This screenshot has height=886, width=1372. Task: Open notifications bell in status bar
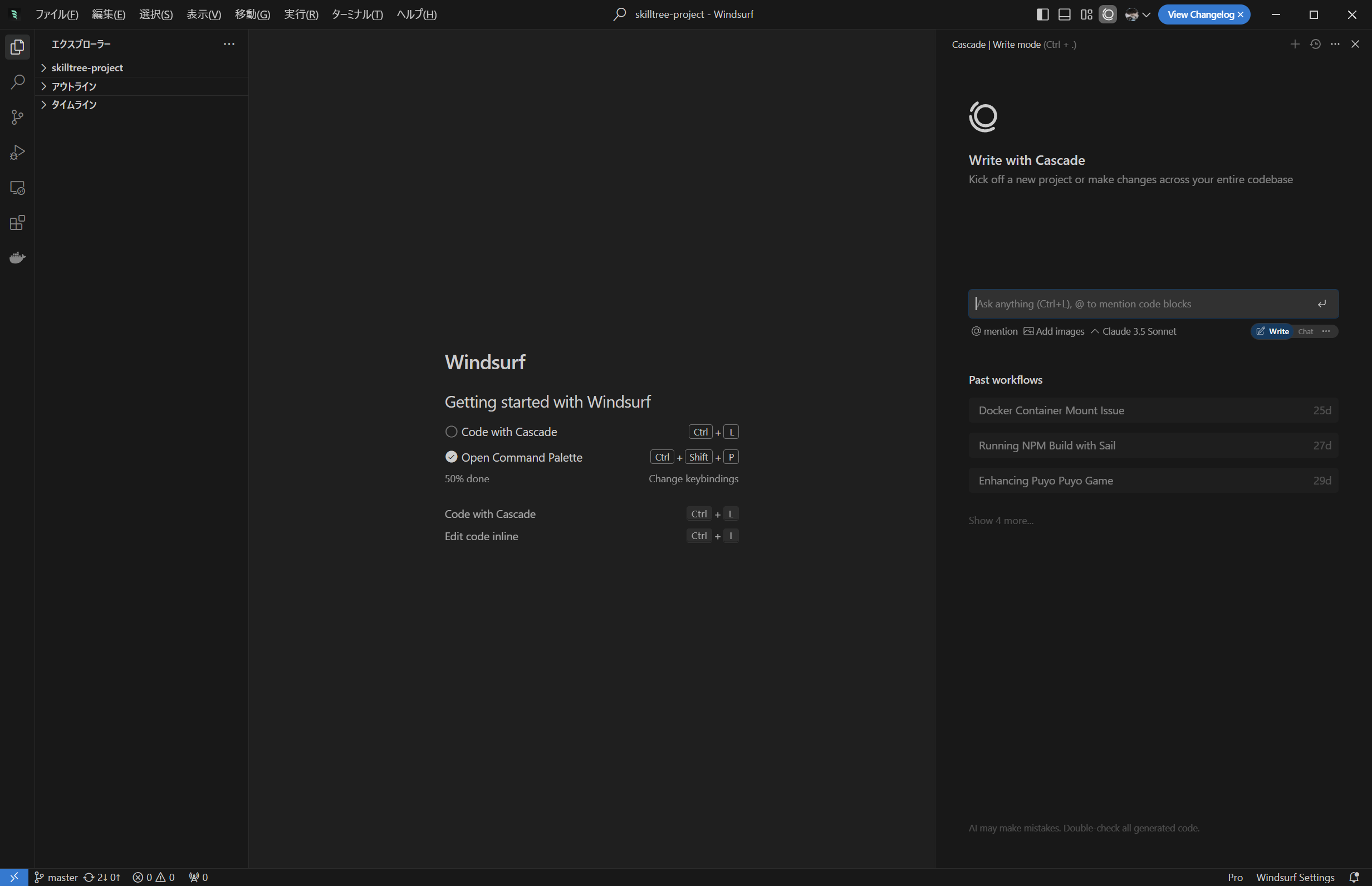1354,877
